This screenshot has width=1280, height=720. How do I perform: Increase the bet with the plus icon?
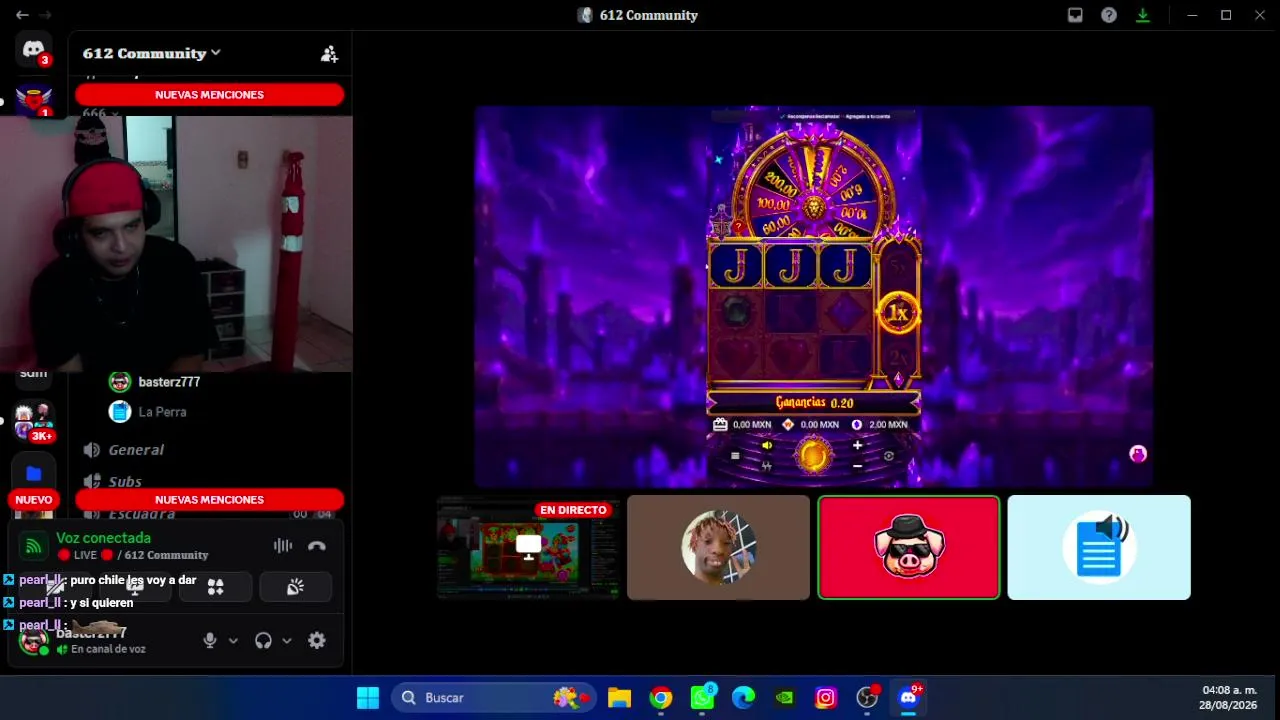(x=857, y=446)
